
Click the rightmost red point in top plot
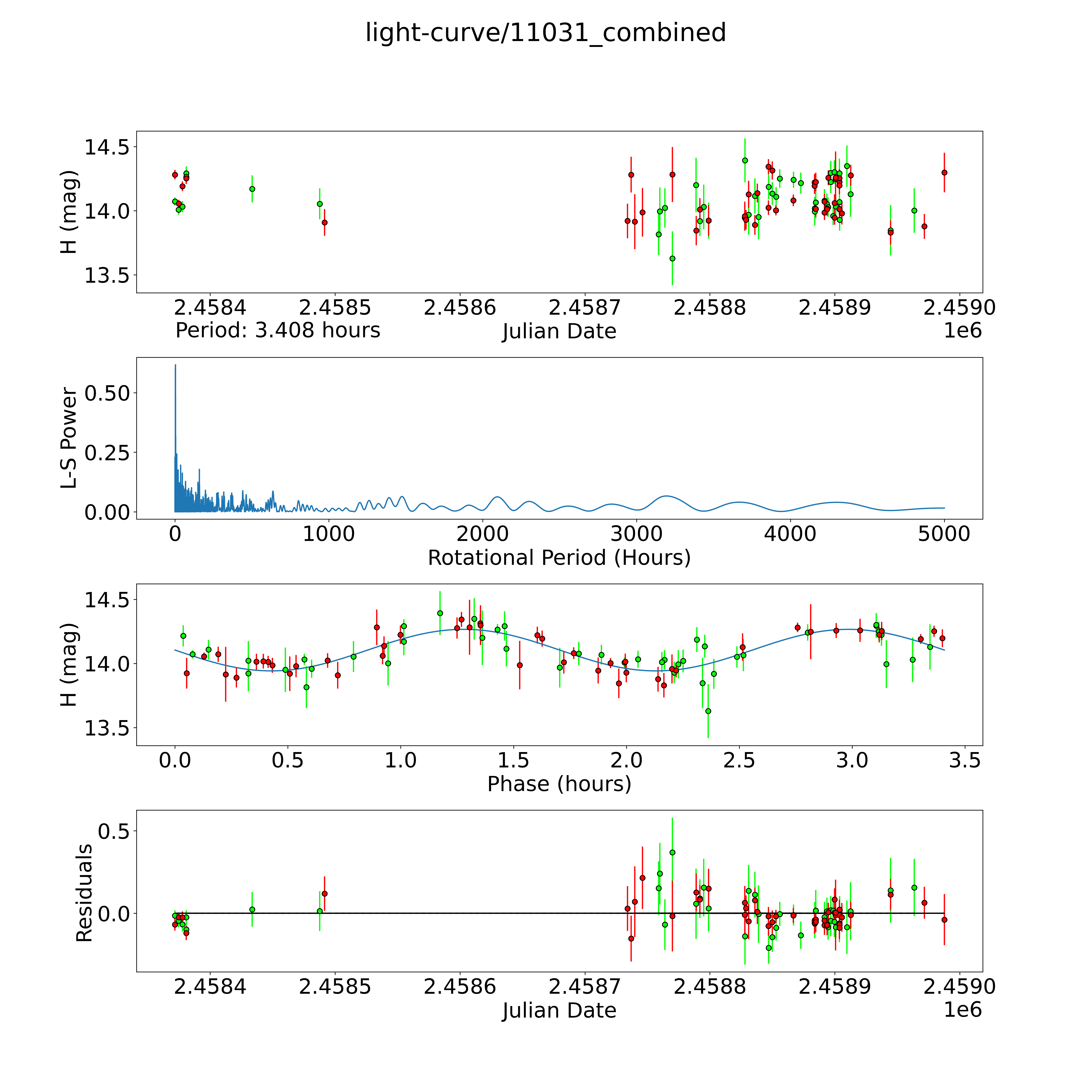[x=944, y=172]
